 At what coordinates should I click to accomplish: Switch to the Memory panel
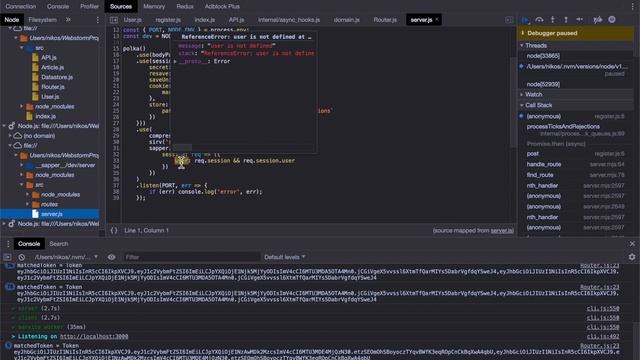click(x=154, y=7)
